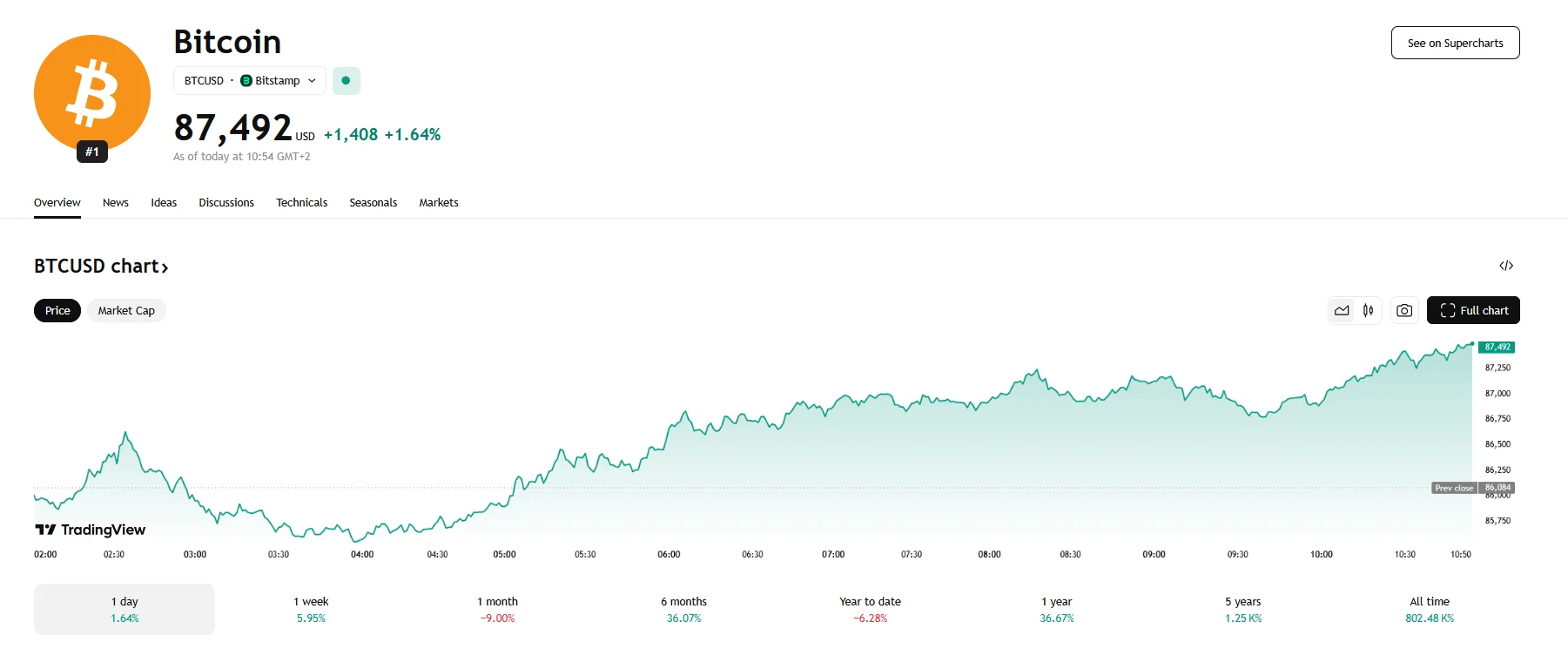The height and width of the screenshot is (649, 1568).
Task: Switch to candlestick chart style icon
Action: tap(1368, 310)
